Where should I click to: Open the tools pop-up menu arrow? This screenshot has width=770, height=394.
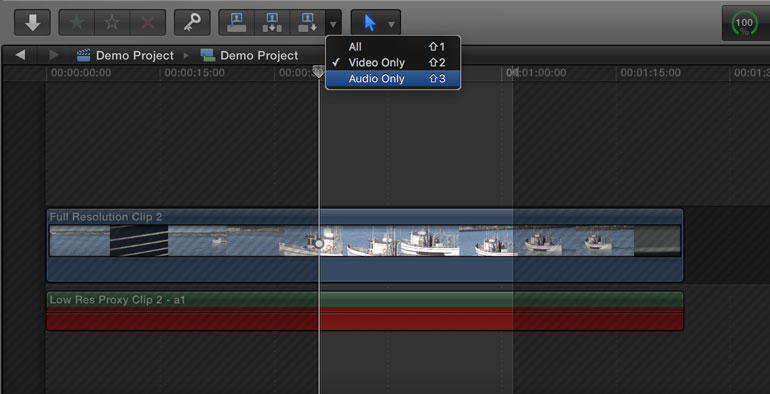click(x=391, y=24)
